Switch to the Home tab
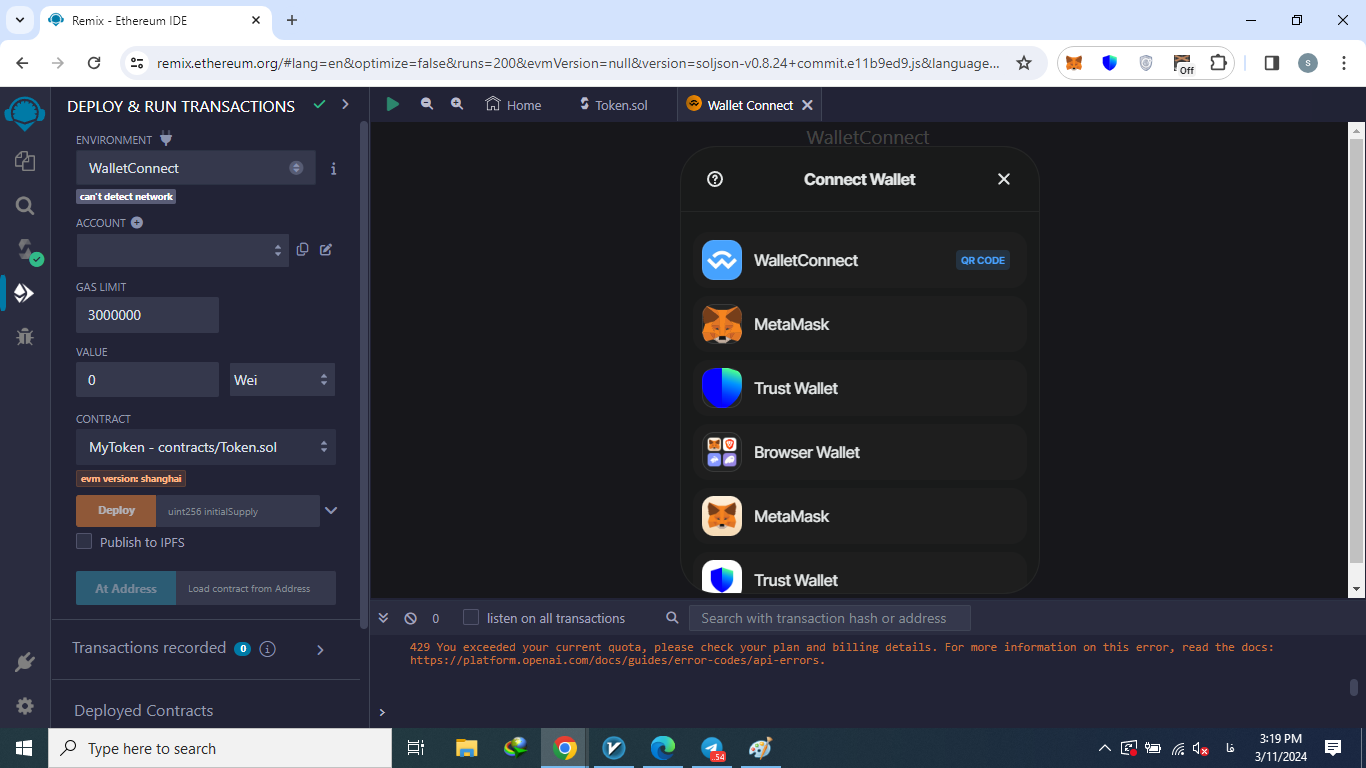This screenshot has width=1366, height=768. point(513,105)
